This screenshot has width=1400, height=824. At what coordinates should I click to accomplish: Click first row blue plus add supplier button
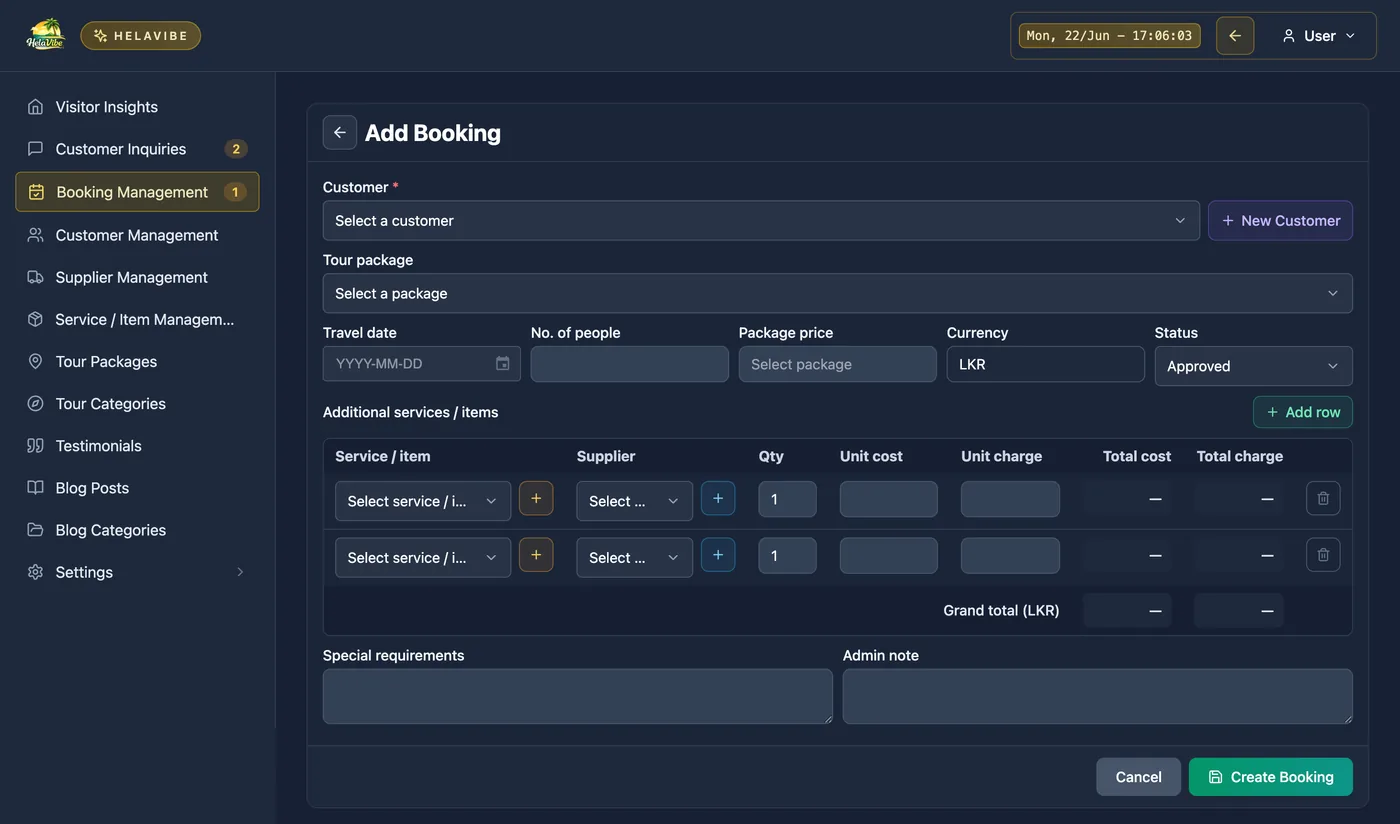pos(718,498)
